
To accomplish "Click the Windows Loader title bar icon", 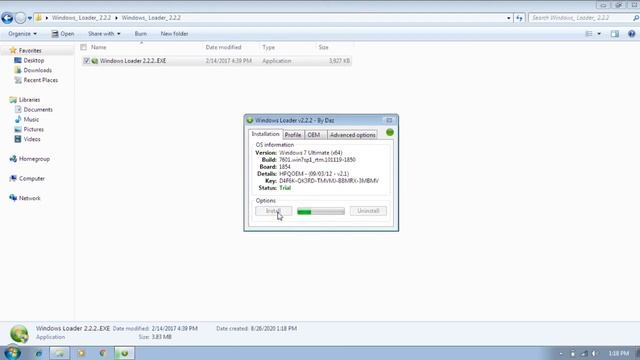I will (250, 120).
